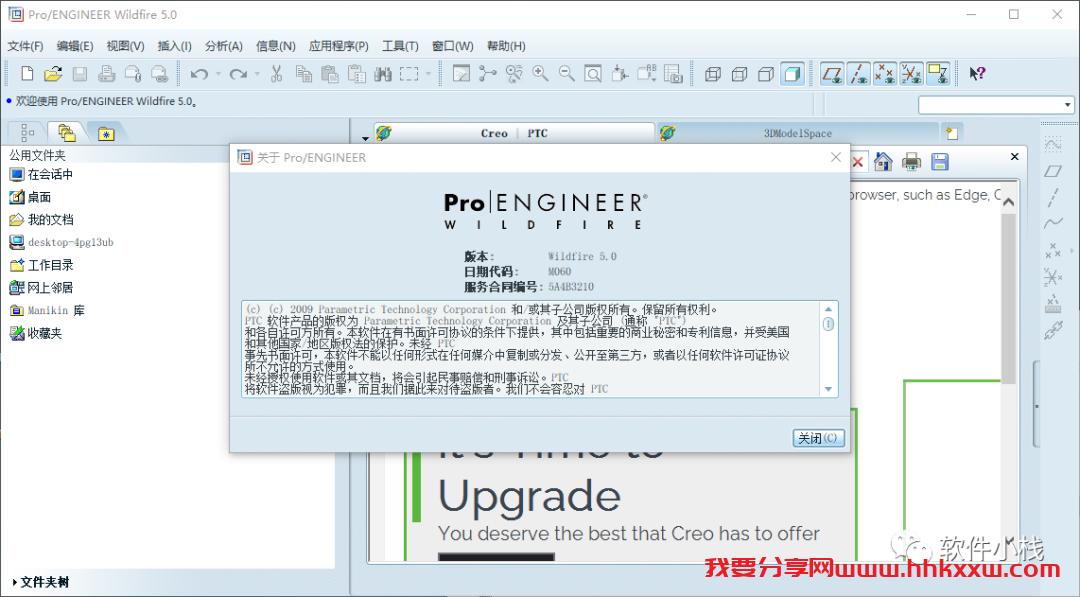Click the Copy icon

tap(303, 74)
